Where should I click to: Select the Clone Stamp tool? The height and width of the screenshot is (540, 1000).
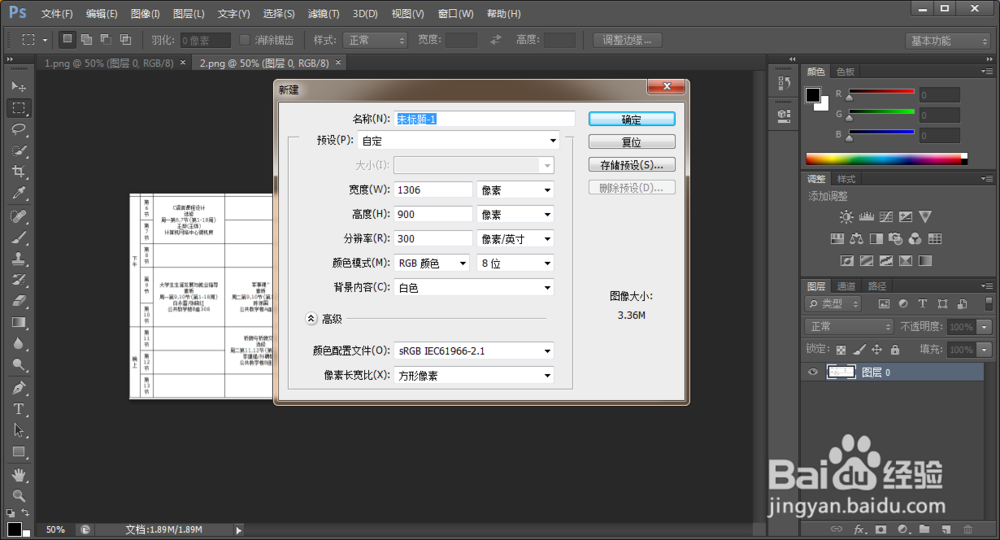point(18,259)
